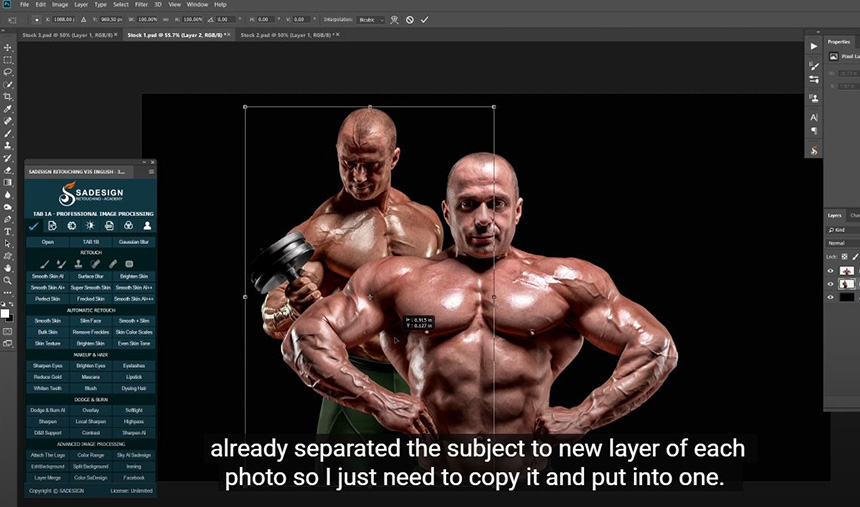The image size is (860, 507).
Task: Open the SADESIGN panel icon in right dock
Action: 814,151
